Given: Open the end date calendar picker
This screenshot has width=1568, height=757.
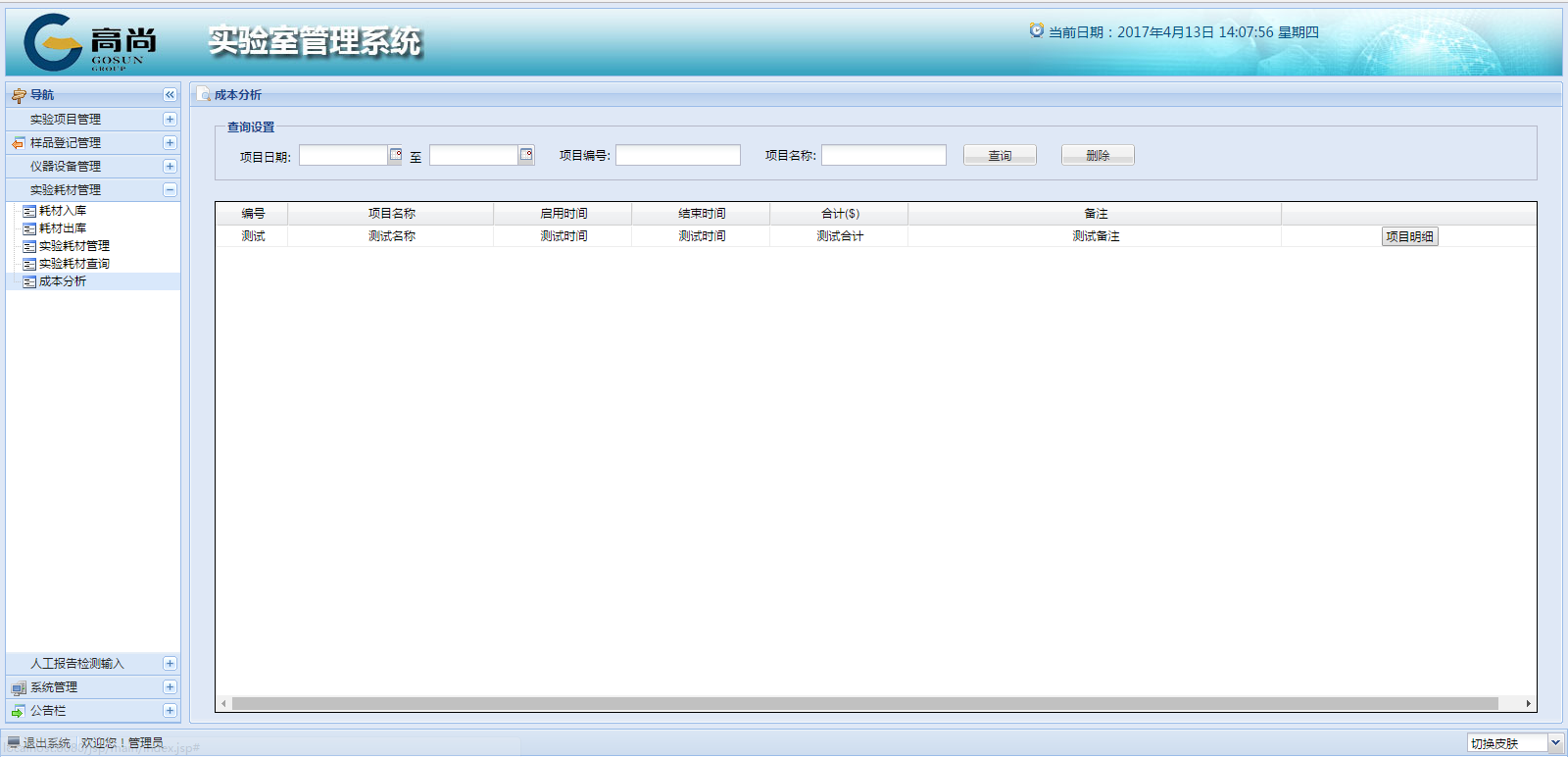Looking at the screenshot, I should tap(526, 155).
